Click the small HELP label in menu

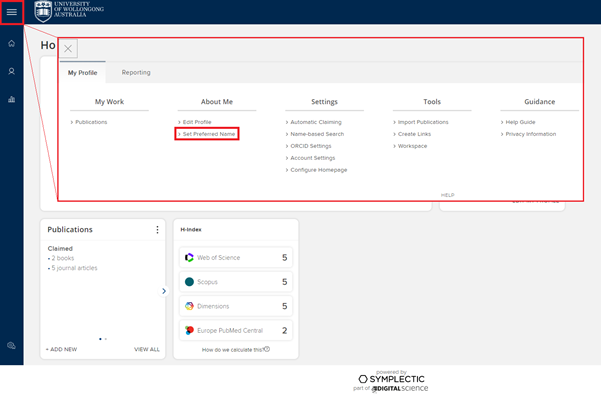click(447, 195)
